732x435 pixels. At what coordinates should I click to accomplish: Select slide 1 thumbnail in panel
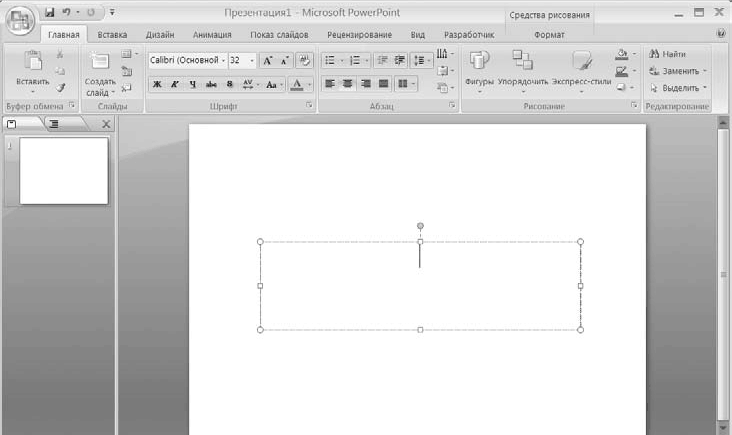pos(64,170)
